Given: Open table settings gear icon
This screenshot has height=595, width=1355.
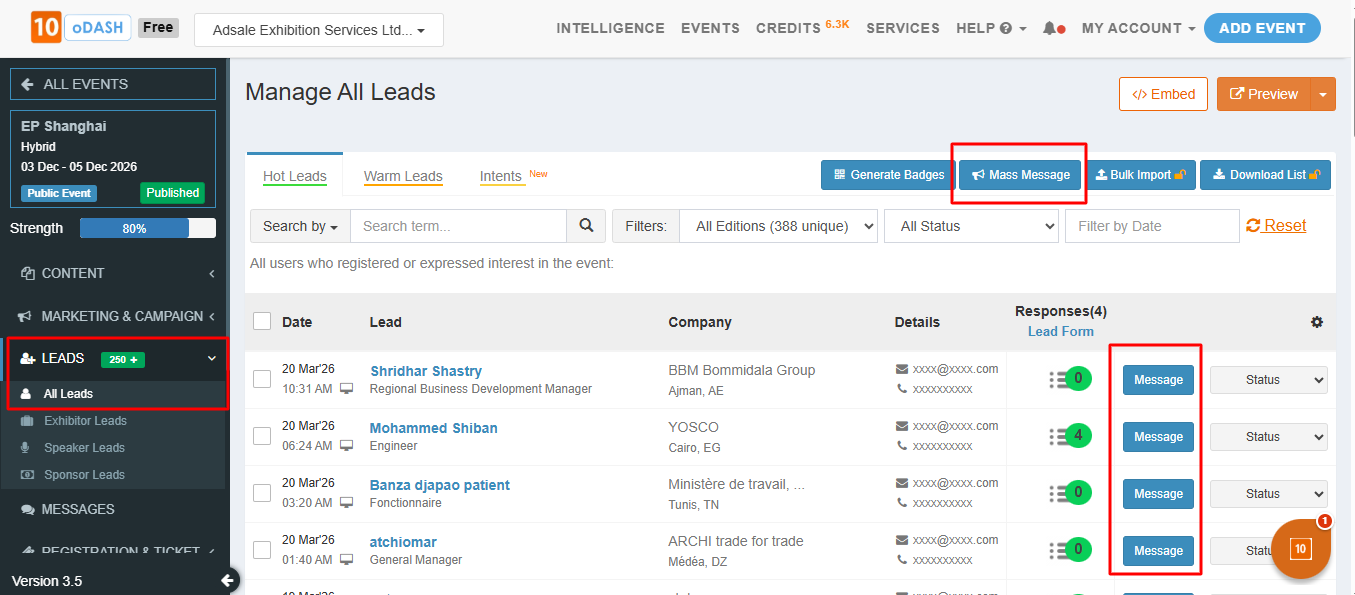Looking at the screenshot, I should tap(1317, 322).
